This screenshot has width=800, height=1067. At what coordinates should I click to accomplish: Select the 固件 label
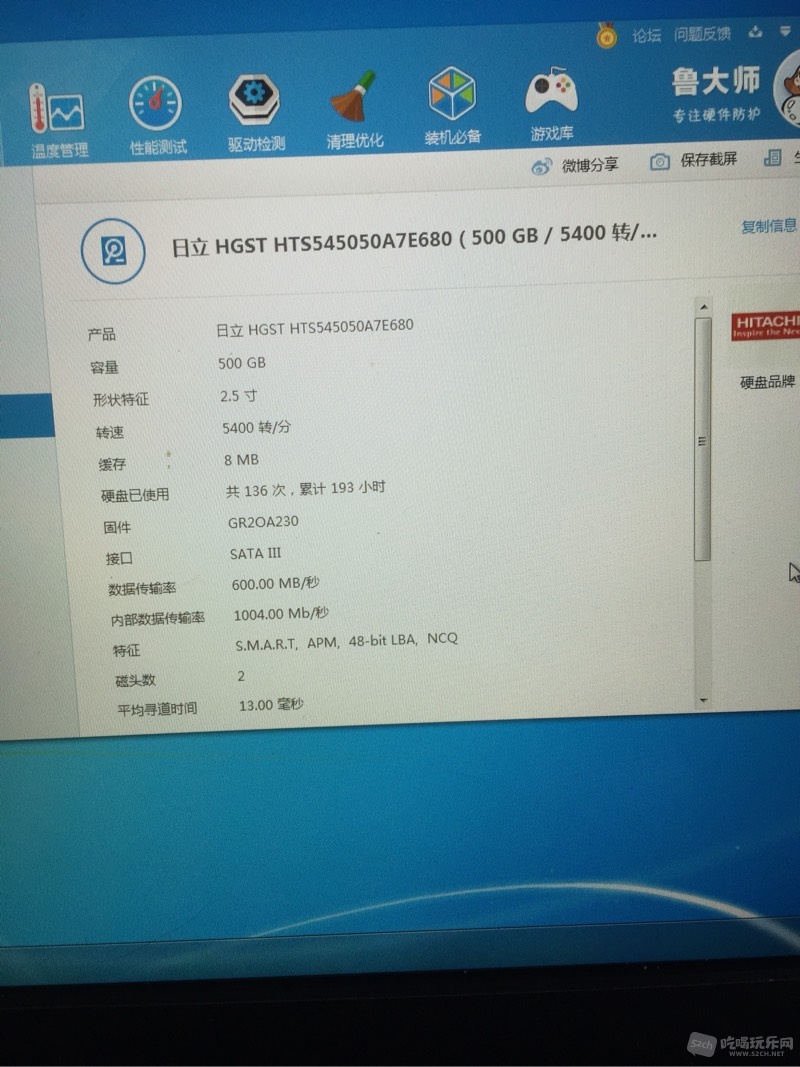click(x=117, y=527)
